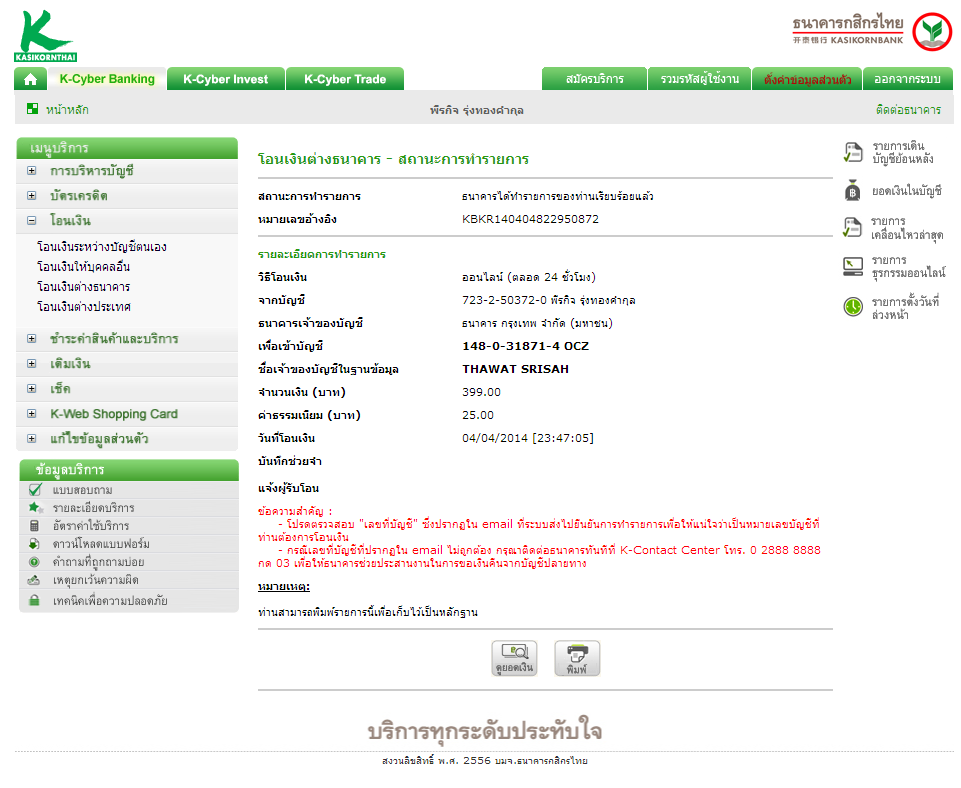
Task: Click reference number KBKR140404822950872
Action: [x=530, y=219]
